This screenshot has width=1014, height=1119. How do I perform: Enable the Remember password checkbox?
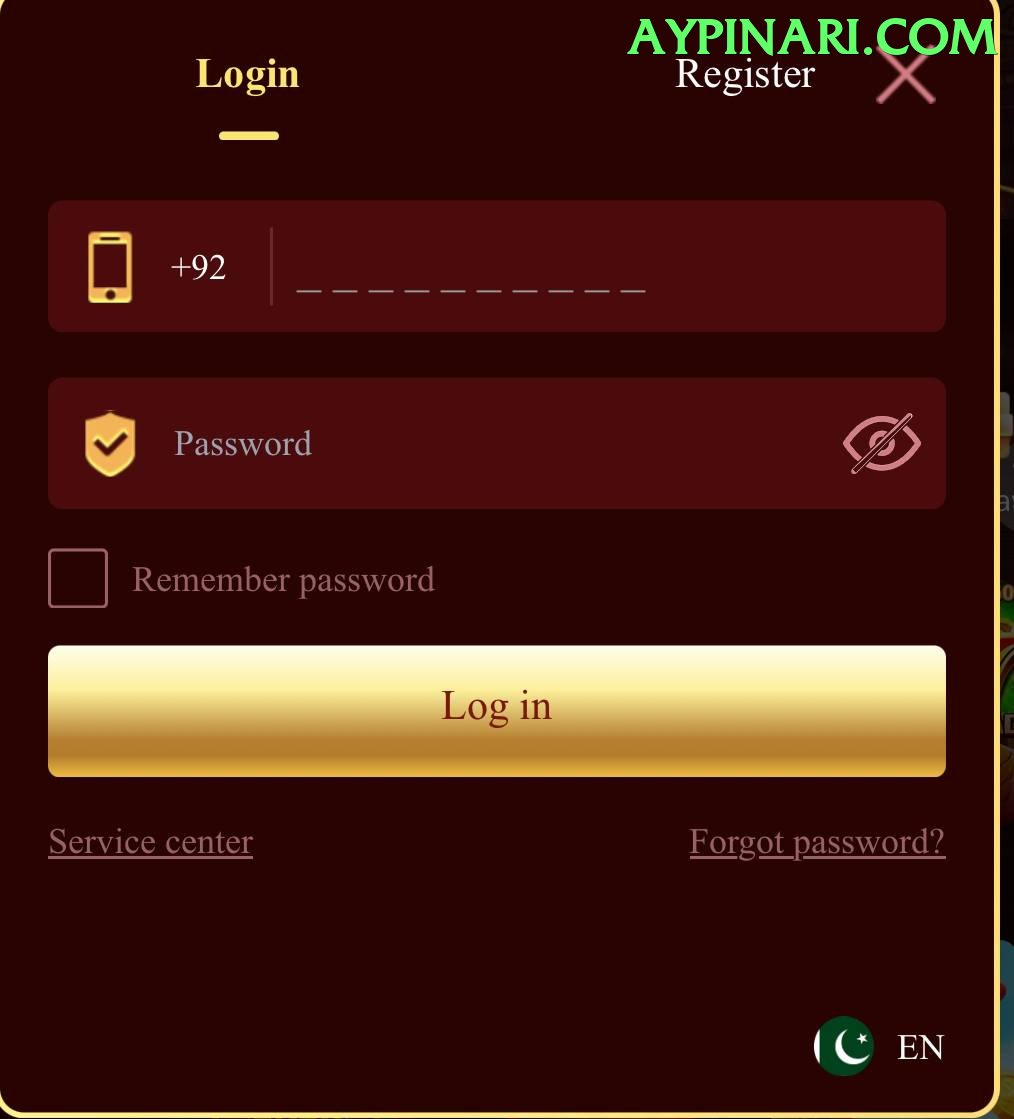tap(78, 578)
